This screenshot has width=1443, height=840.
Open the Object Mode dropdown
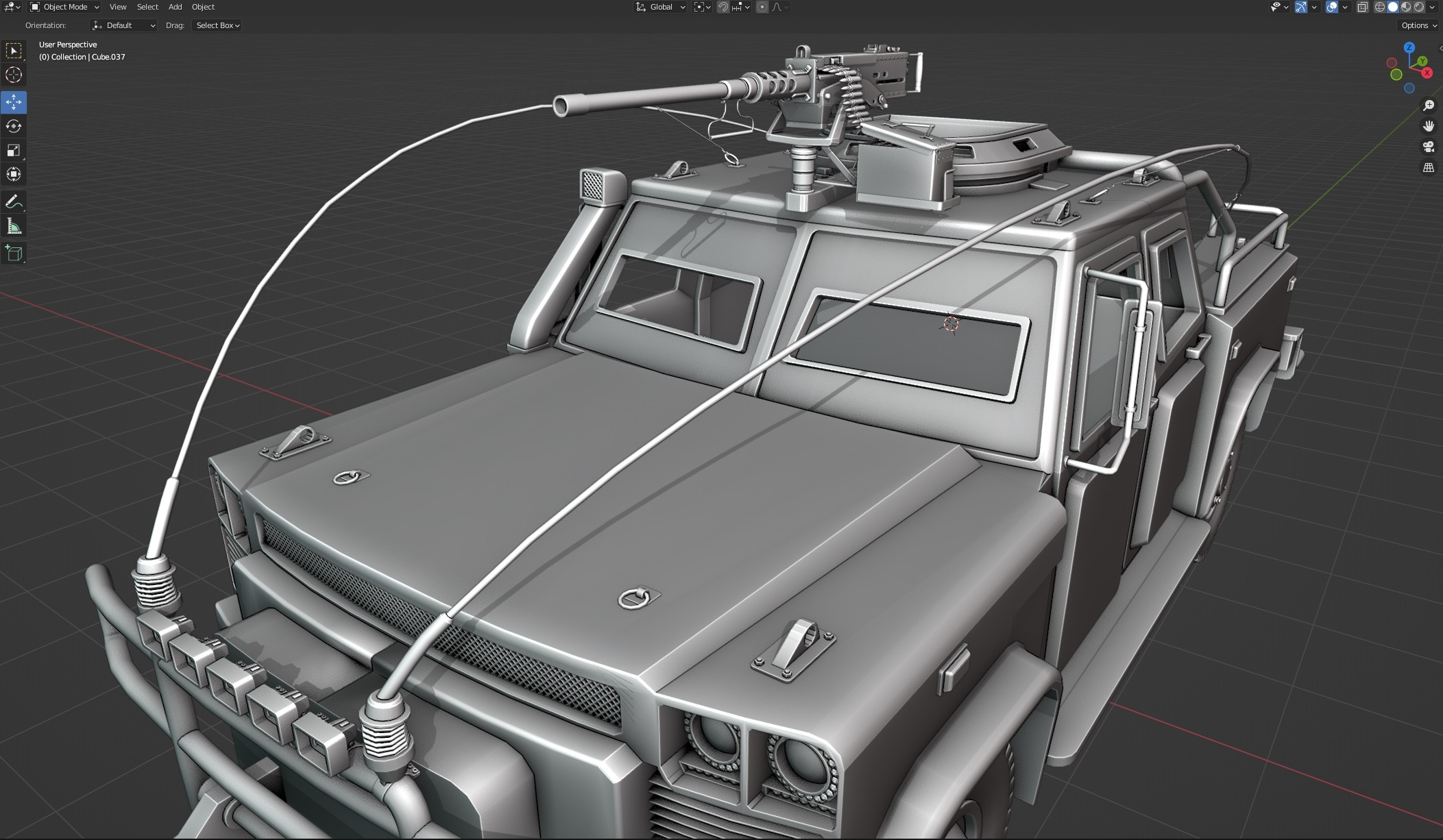click(x=63, y=7)
